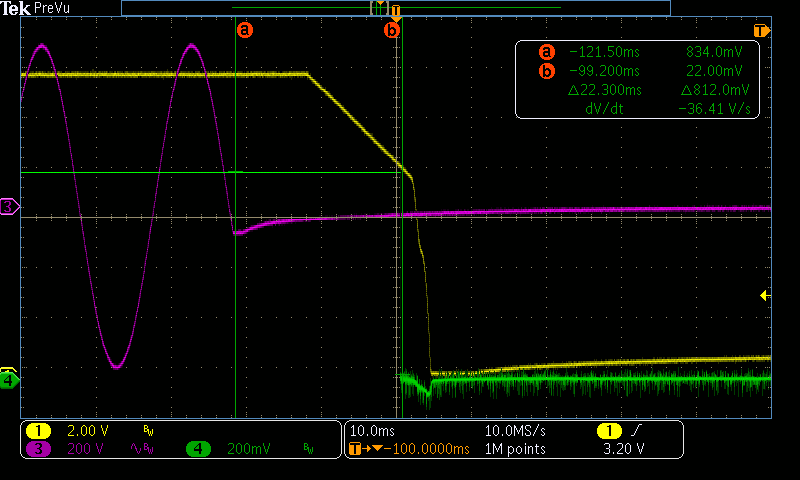Viewport: 800px width, 480px height.
Task: Select the green channel 4 ground marker on left edge
Action: coord(9,380)
